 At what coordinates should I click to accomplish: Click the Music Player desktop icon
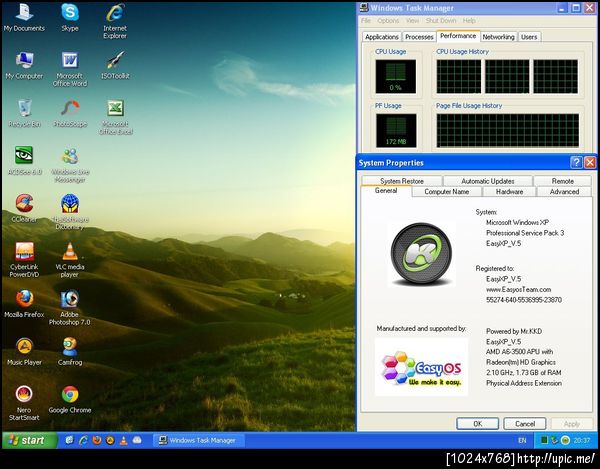pyautogui.click(x=24, y=351)
